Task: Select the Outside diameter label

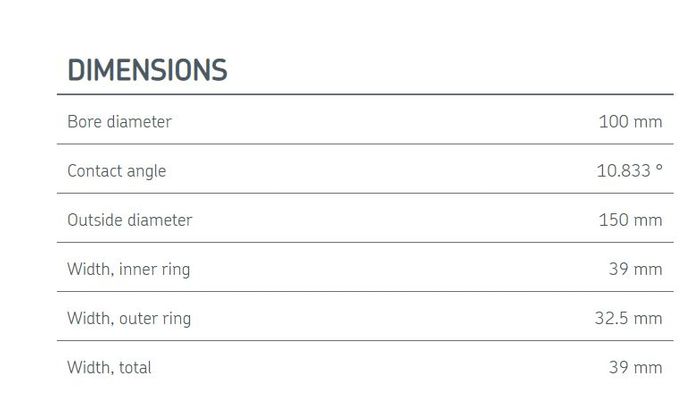Action: 129,220
